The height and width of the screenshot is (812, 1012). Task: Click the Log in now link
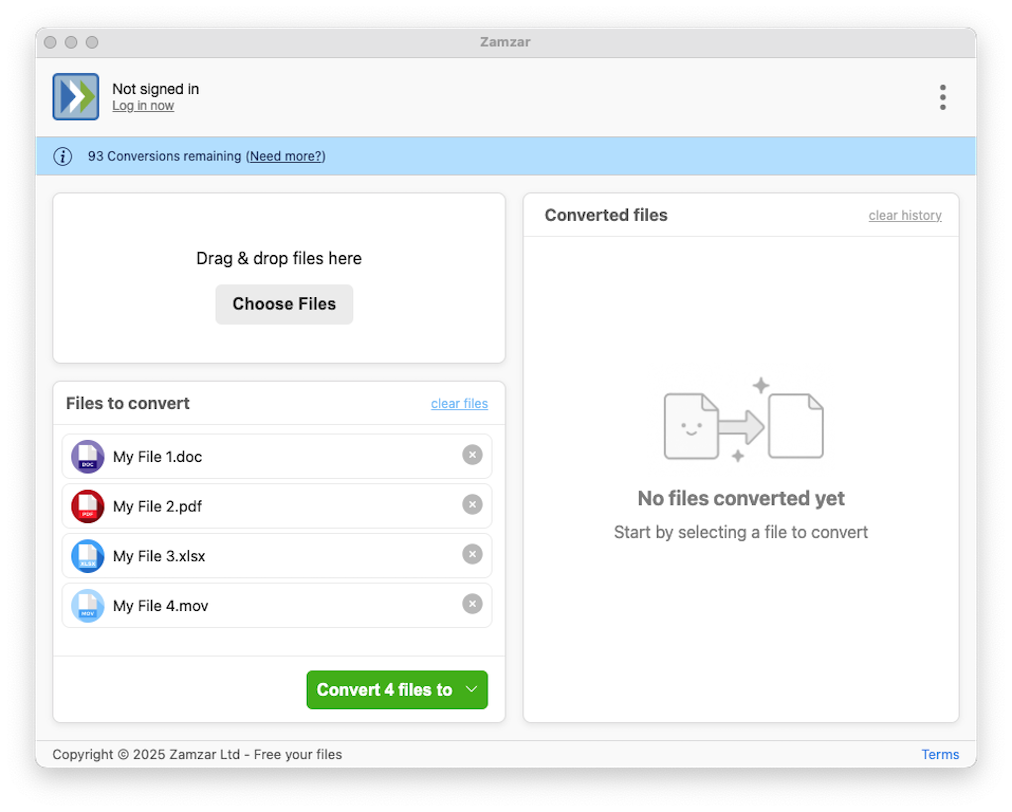[143, 106]
